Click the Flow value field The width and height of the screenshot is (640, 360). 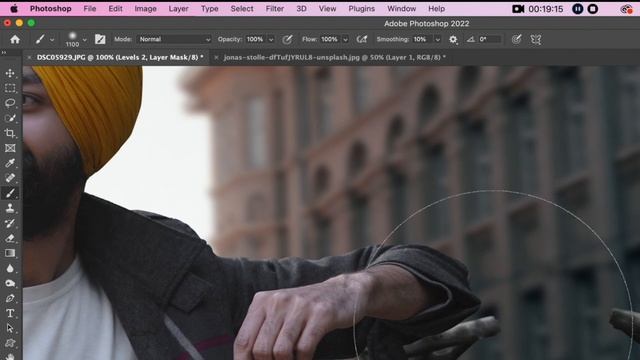[x=330, y=40]
